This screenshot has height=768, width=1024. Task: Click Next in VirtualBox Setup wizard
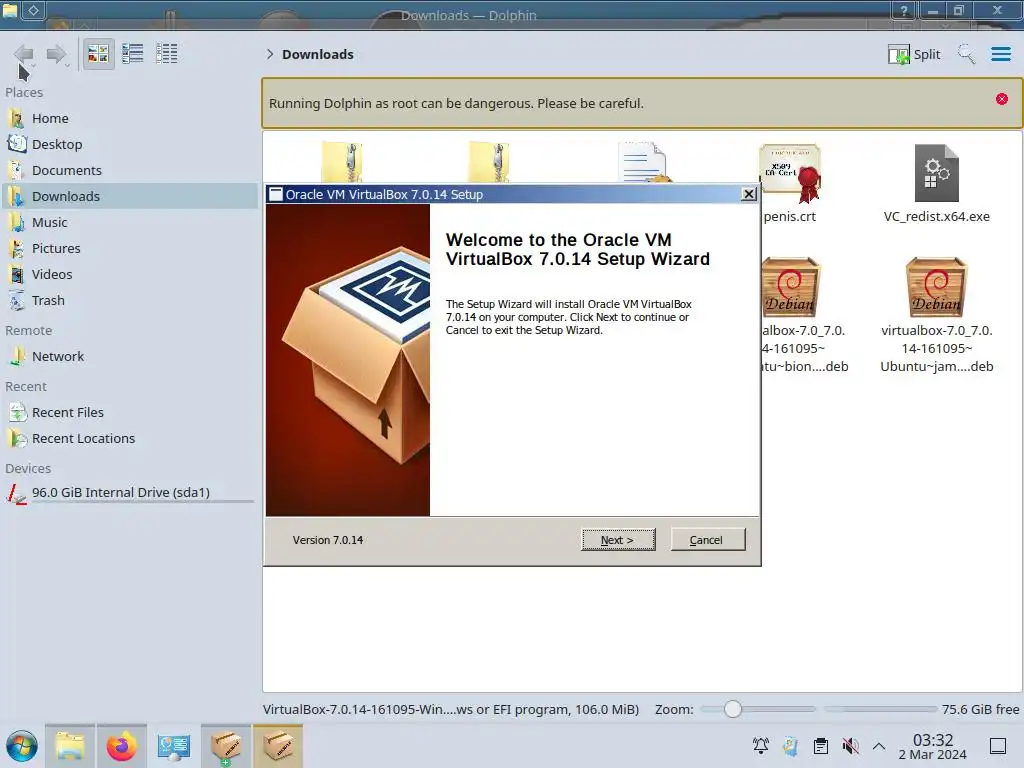pos(618,539)
